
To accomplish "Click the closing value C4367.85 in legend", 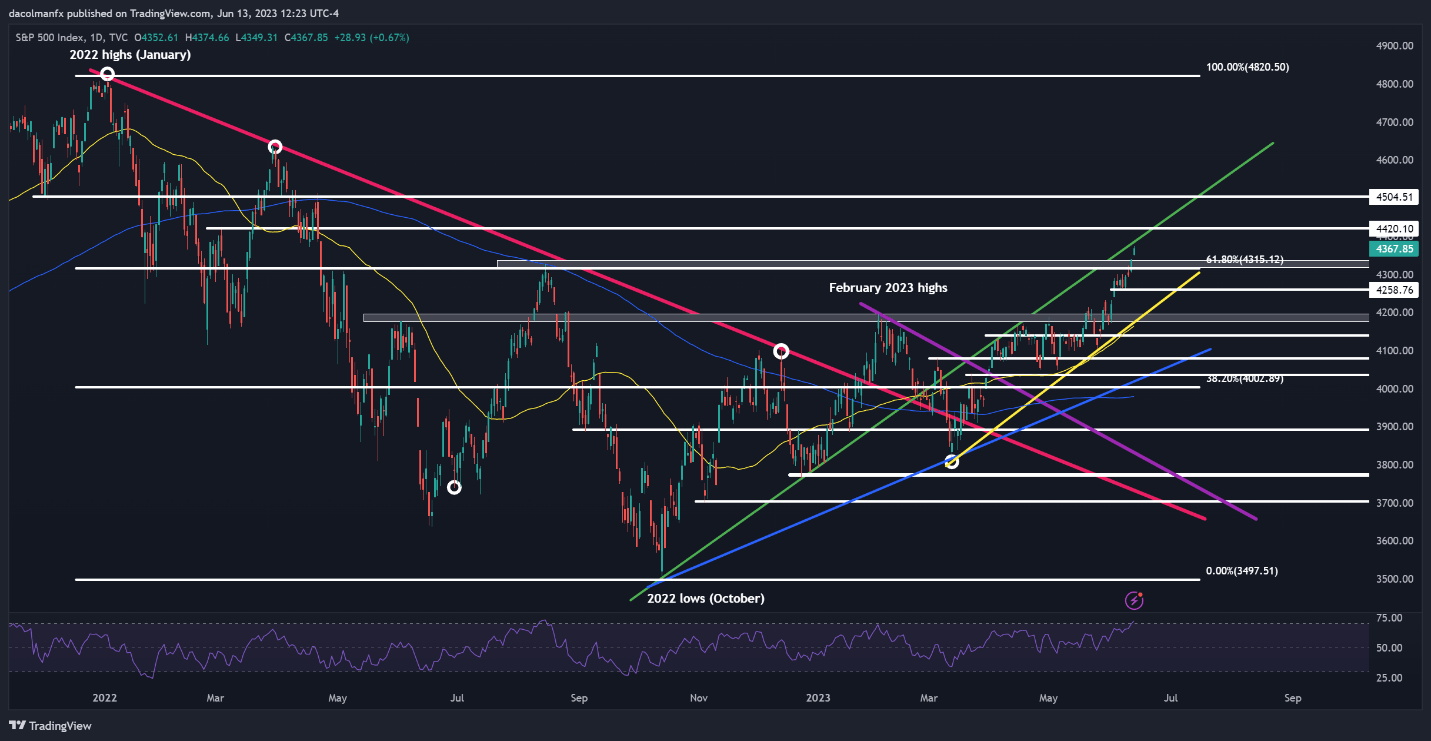I will (308, 37).
